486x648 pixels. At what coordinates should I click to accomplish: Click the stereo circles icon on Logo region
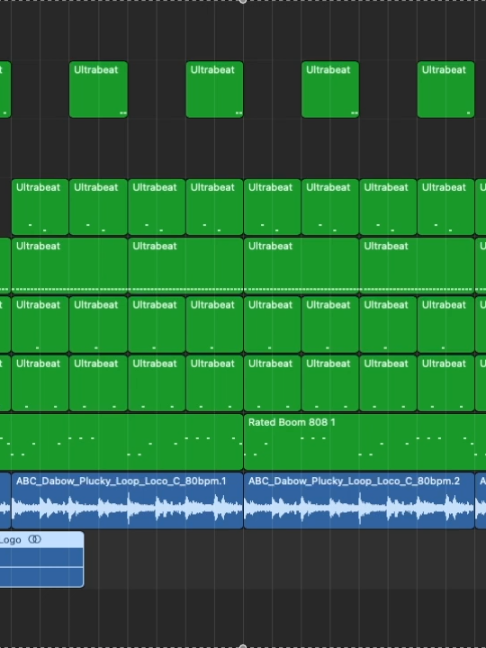pos(35,539)
